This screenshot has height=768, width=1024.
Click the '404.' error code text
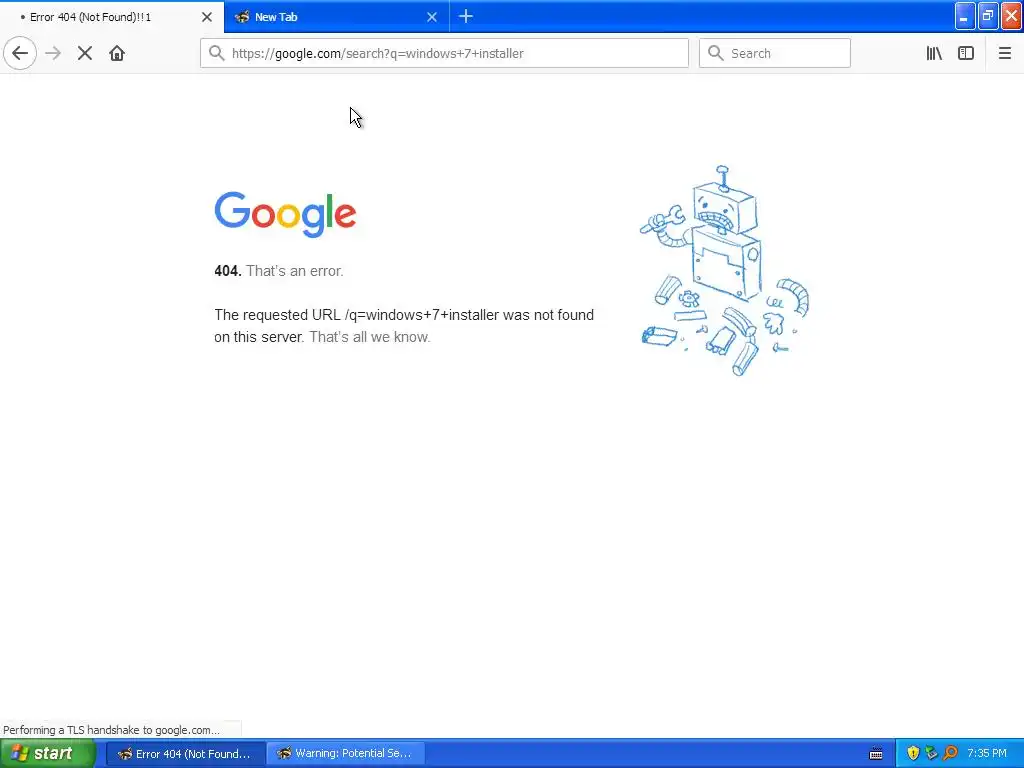tap(228, 271)
